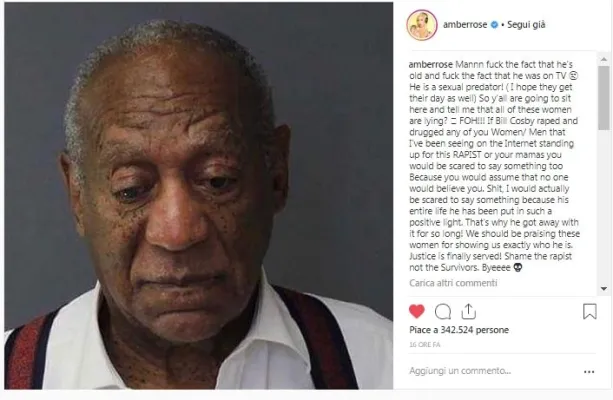This screenshot has height=400, width=613.
Task: Click the comments scrollbar thumb
Action: point(604,98)
